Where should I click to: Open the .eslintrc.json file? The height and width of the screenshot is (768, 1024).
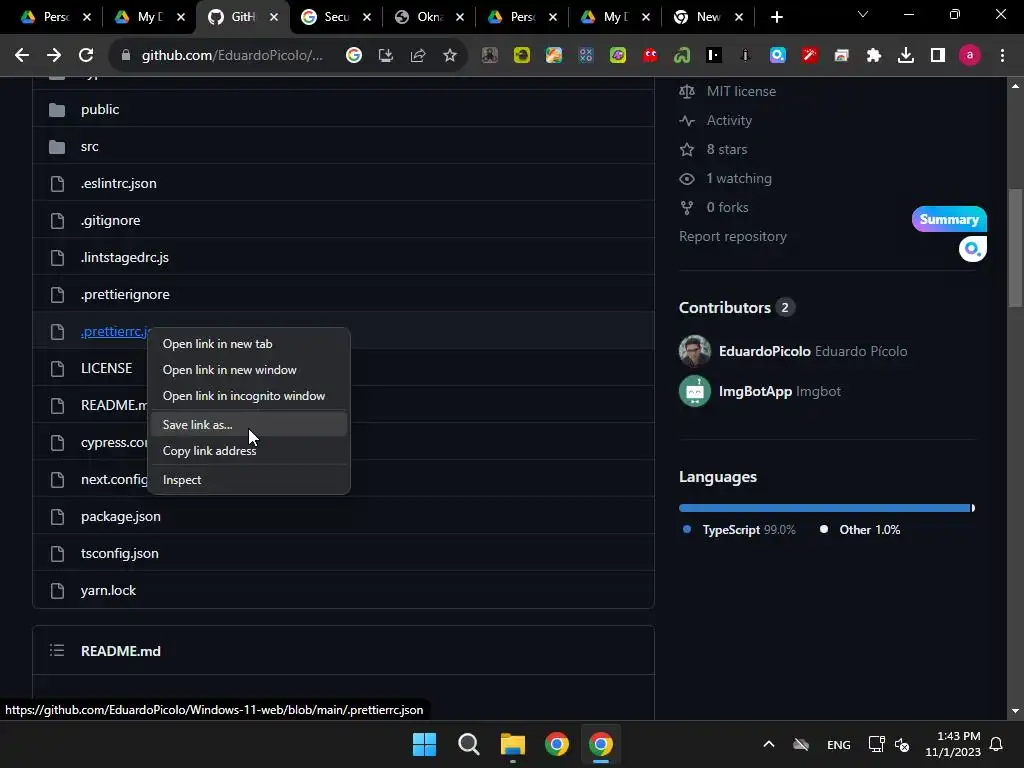(119, 184)
